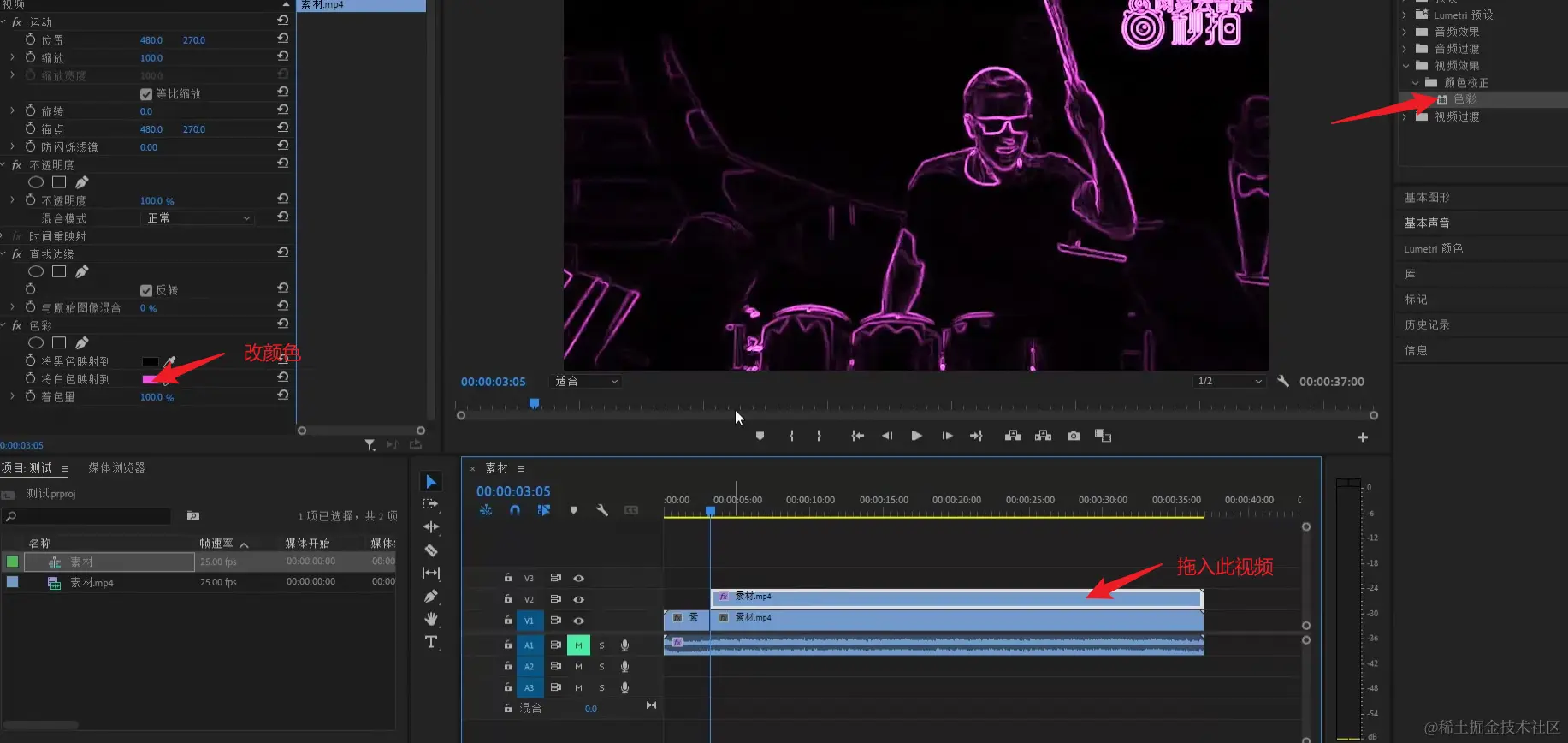Screen dimensions: 1568x743
Task: Select the 素材.mp4 clip on V2
Action: [x=957, y=597]
